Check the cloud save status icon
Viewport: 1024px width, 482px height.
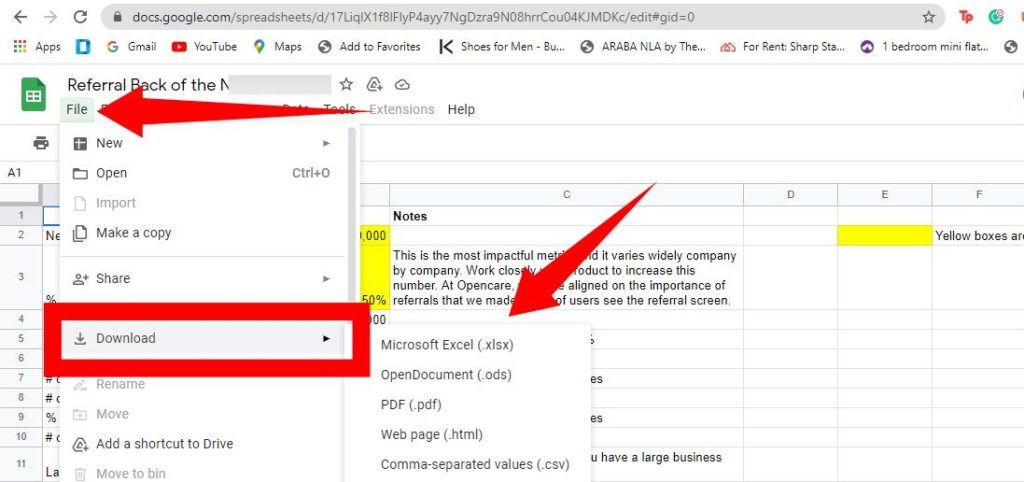403,85
